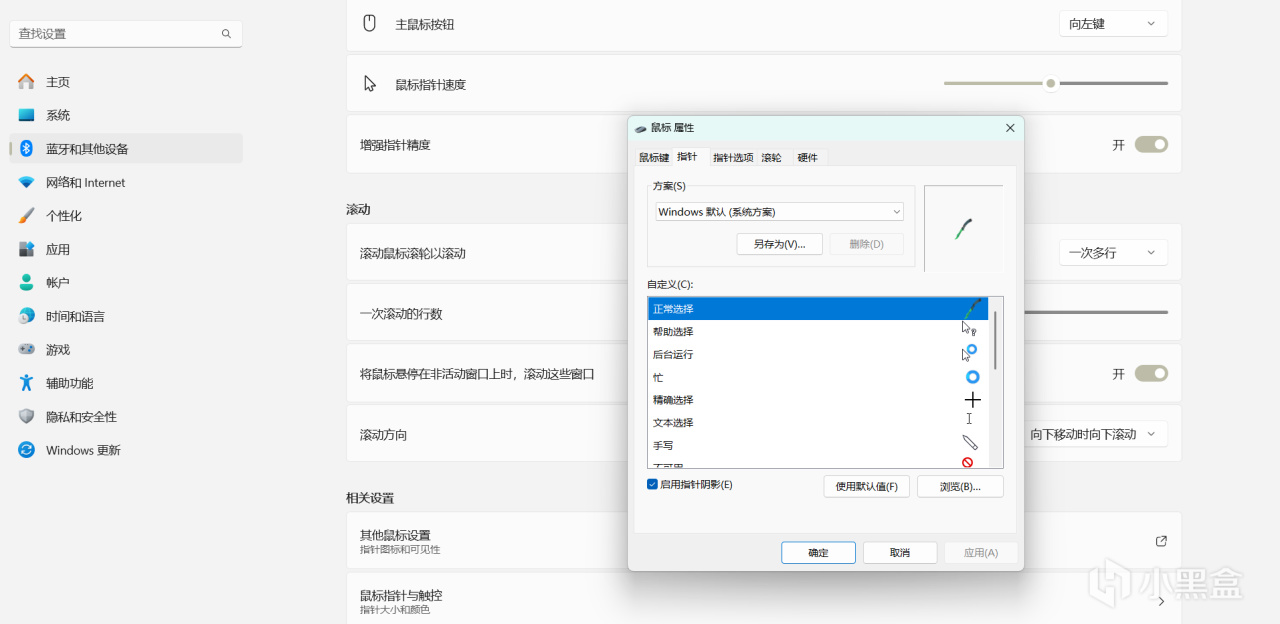Toggle the 将鼠标悬停在非活动窗口上时 scroll switch
The width and height of the screenshot is (1280, 624).
coord(1151,373)
